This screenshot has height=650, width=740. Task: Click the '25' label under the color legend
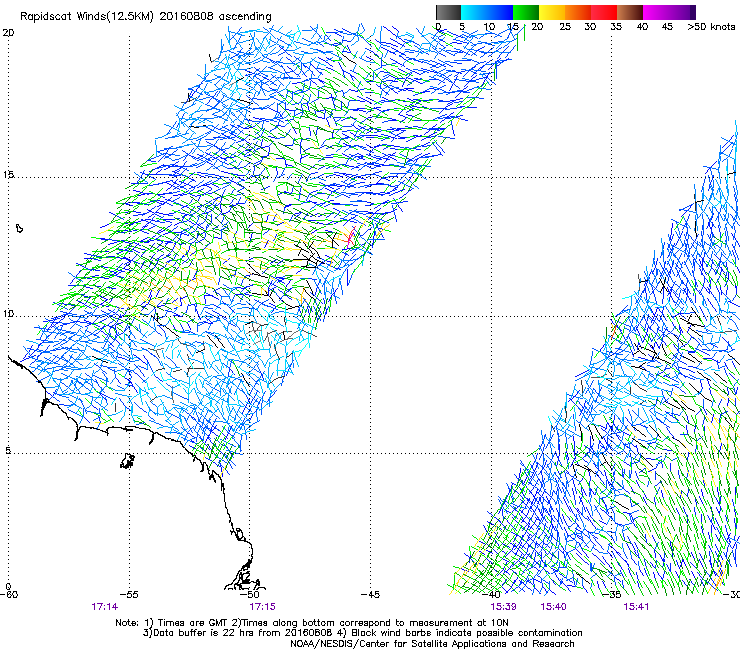coord(565,27)
